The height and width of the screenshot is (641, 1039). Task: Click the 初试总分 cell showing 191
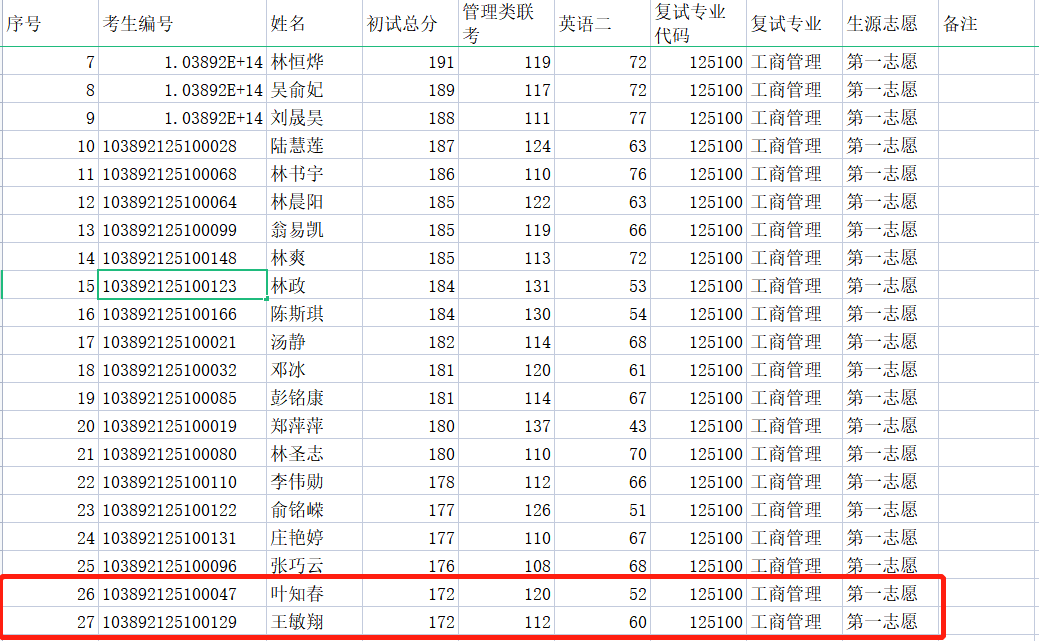click(x=410, y=62)
